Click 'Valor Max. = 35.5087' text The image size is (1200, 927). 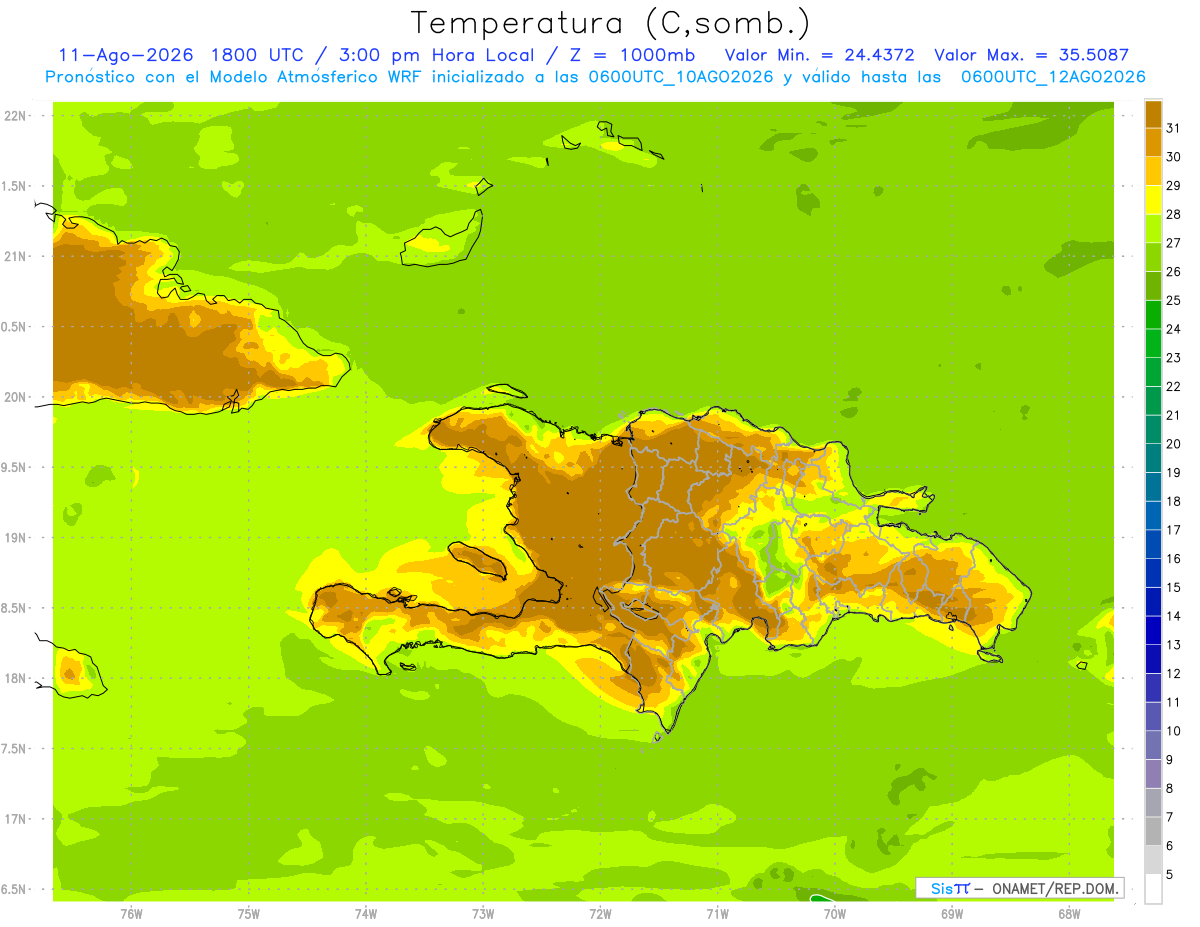(x=1032, y=55)
